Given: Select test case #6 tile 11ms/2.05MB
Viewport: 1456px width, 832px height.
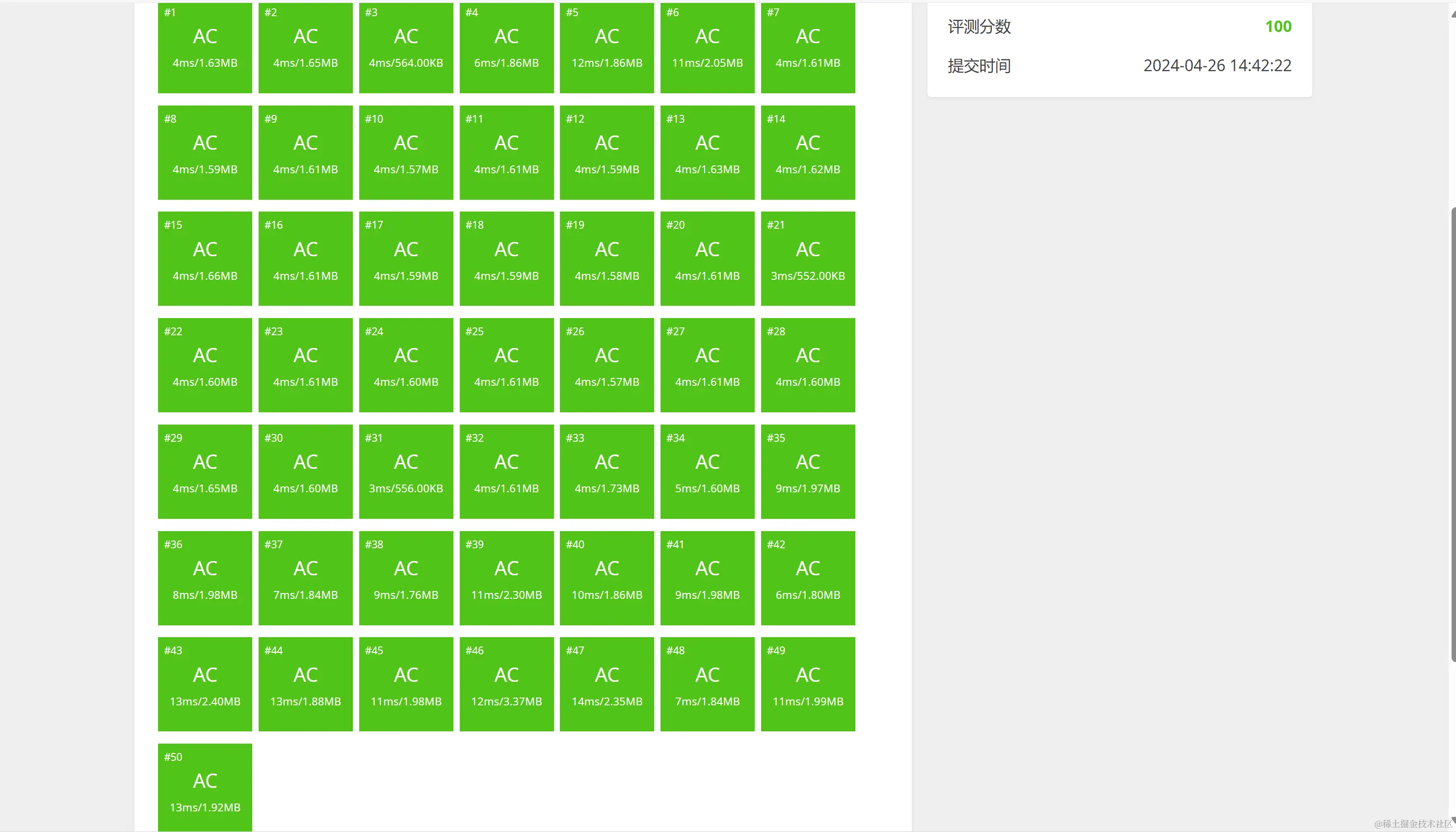Looking at the screenshot, I should click(707, 47).
